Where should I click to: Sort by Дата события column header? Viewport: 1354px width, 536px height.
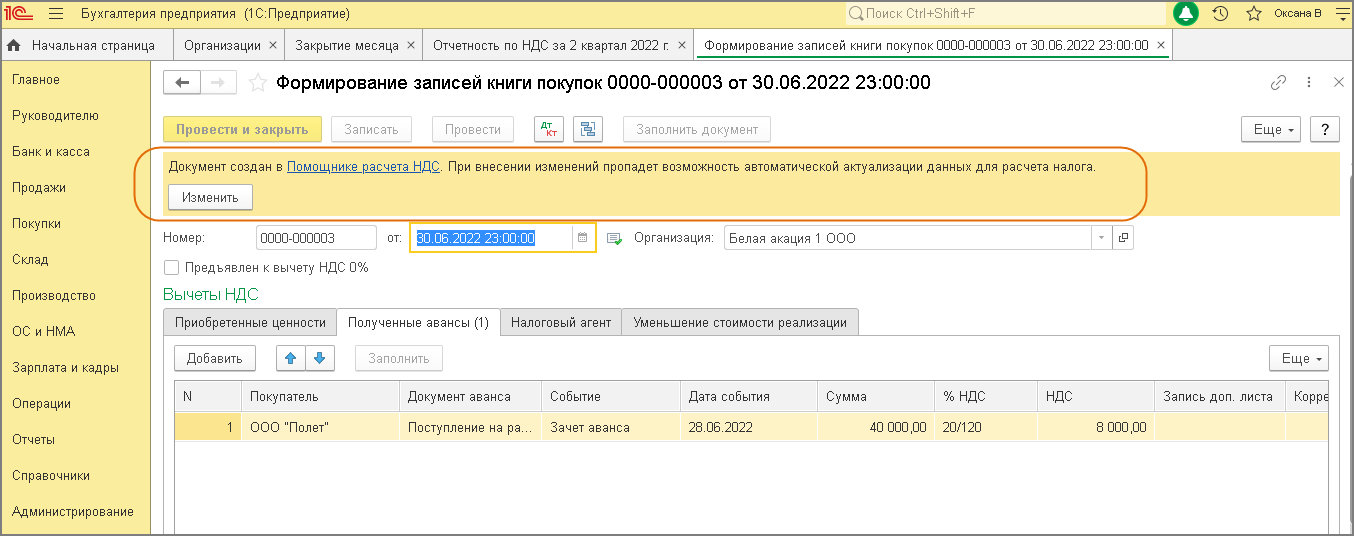click(749, 397)
